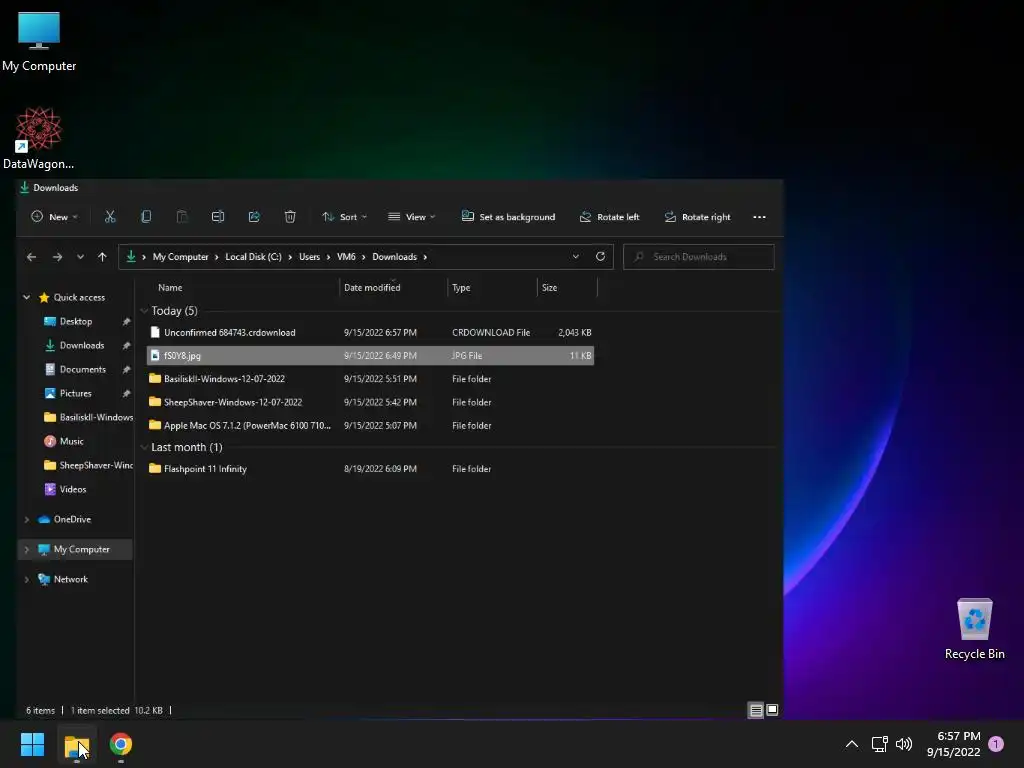Select the fS0Y8.jpg file

370,355
